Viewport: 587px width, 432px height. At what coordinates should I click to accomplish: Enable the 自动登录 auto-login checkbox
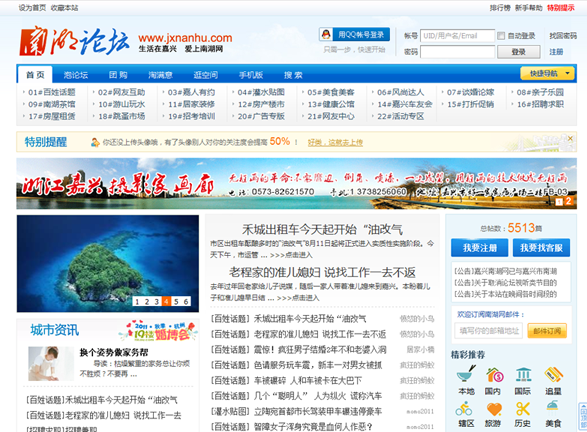[501, 36]
